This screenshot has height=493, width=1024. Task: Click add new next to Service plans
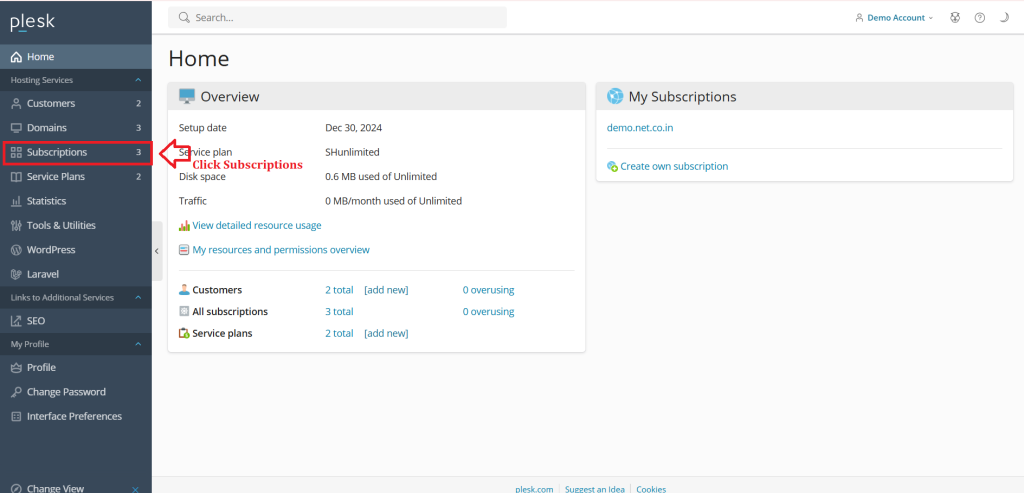coord(386,333)
